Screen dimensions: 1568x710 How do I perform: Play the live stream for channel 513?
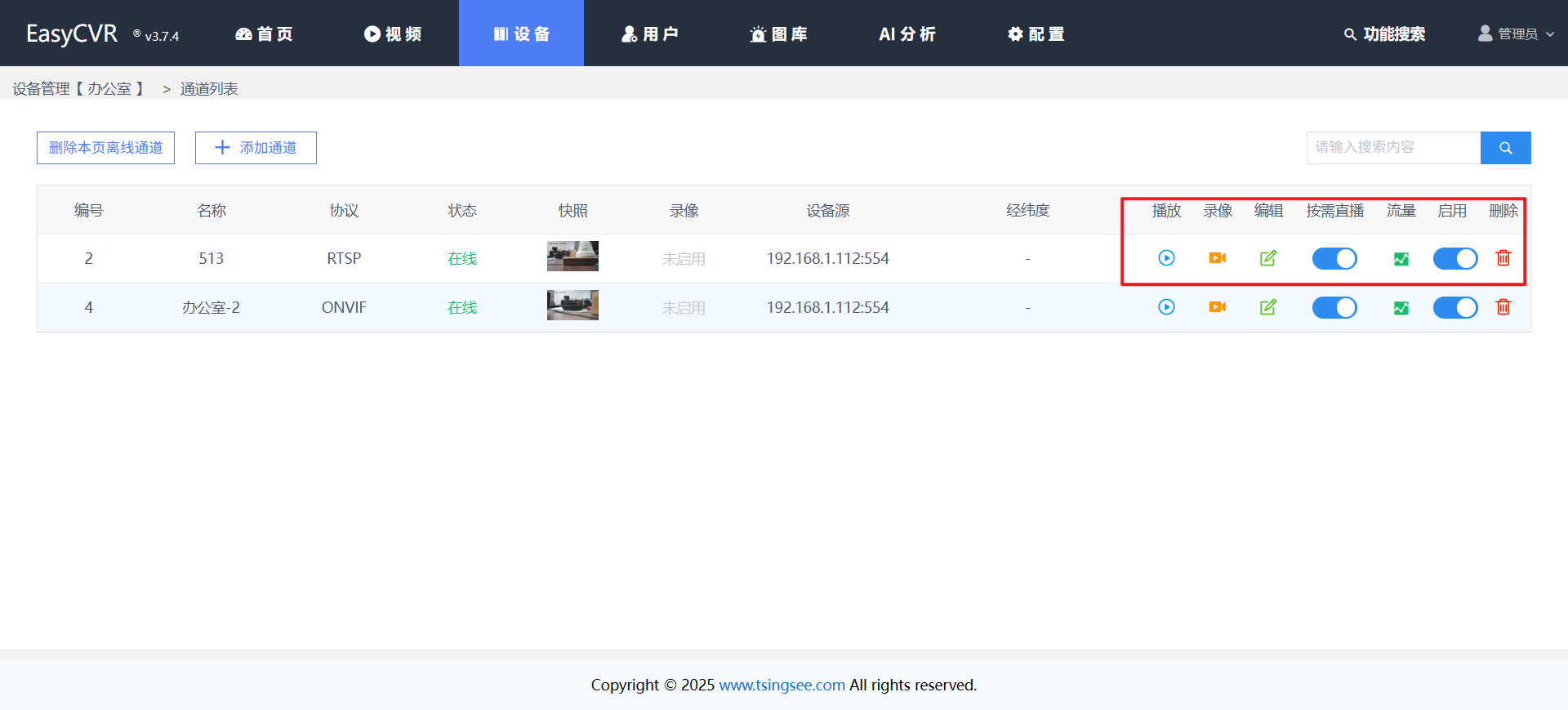click(x=1166, y=258)
